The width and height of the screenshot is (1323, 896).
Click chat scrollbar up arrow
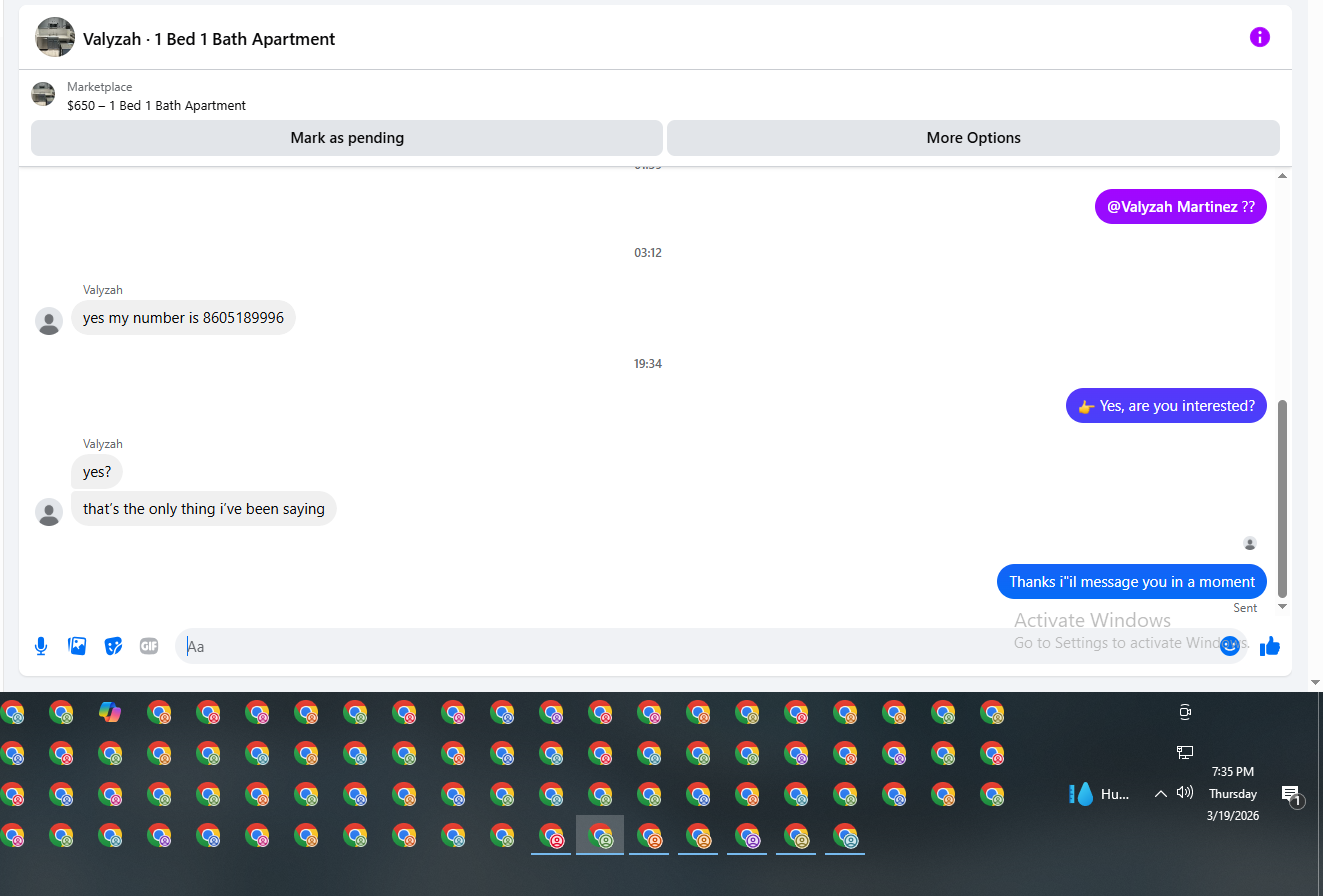coord(1283,176)
